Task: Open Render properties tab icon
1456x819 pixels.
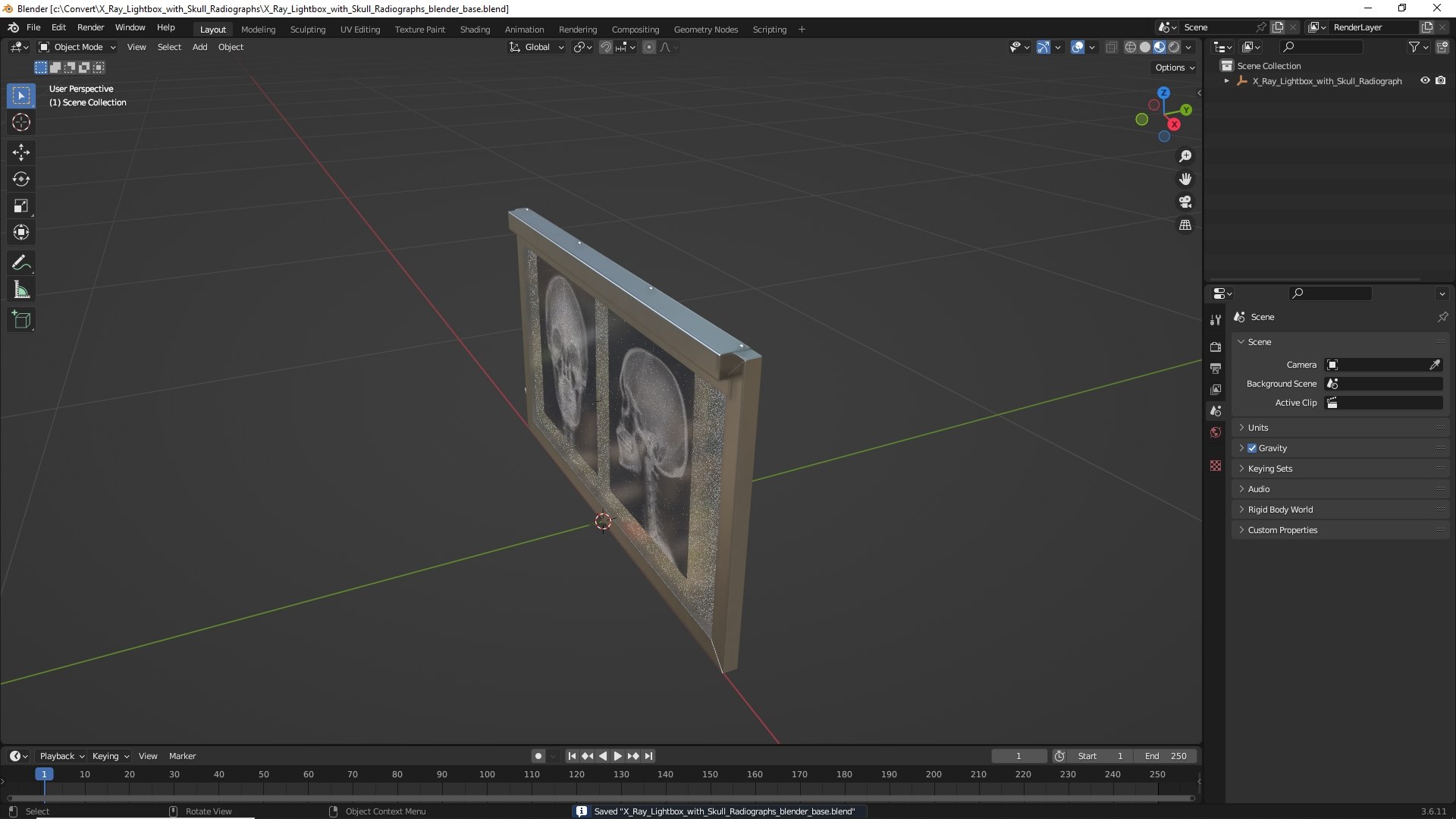Action: [1216, 347]
